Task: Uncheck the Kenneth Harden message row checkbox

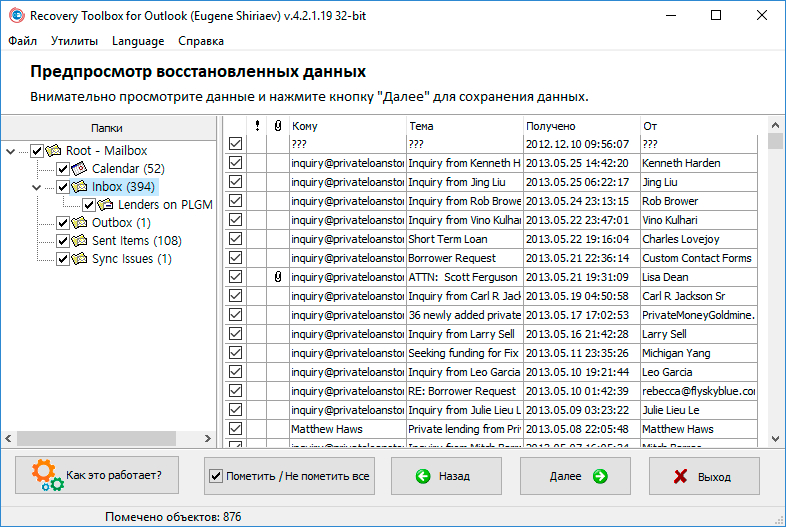Action: click(x=235, y=162)
